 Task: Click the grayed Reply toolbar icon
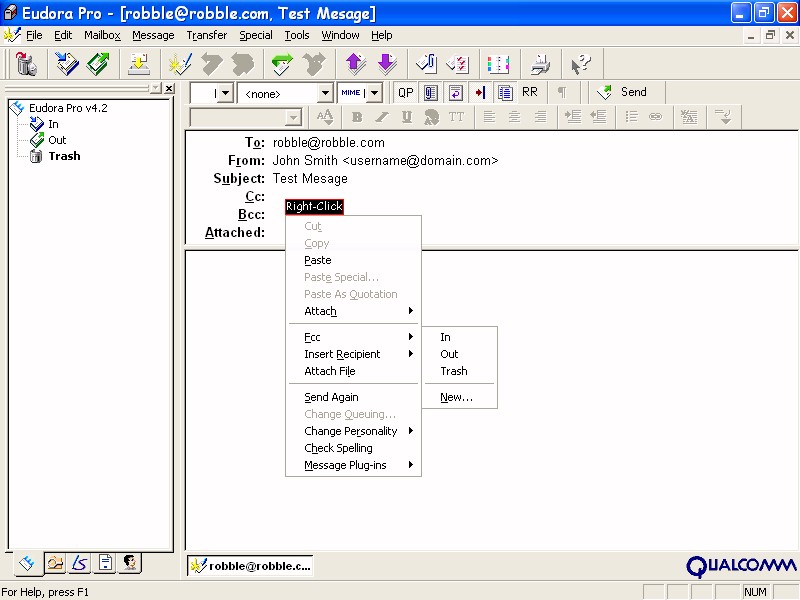(212, 64)
